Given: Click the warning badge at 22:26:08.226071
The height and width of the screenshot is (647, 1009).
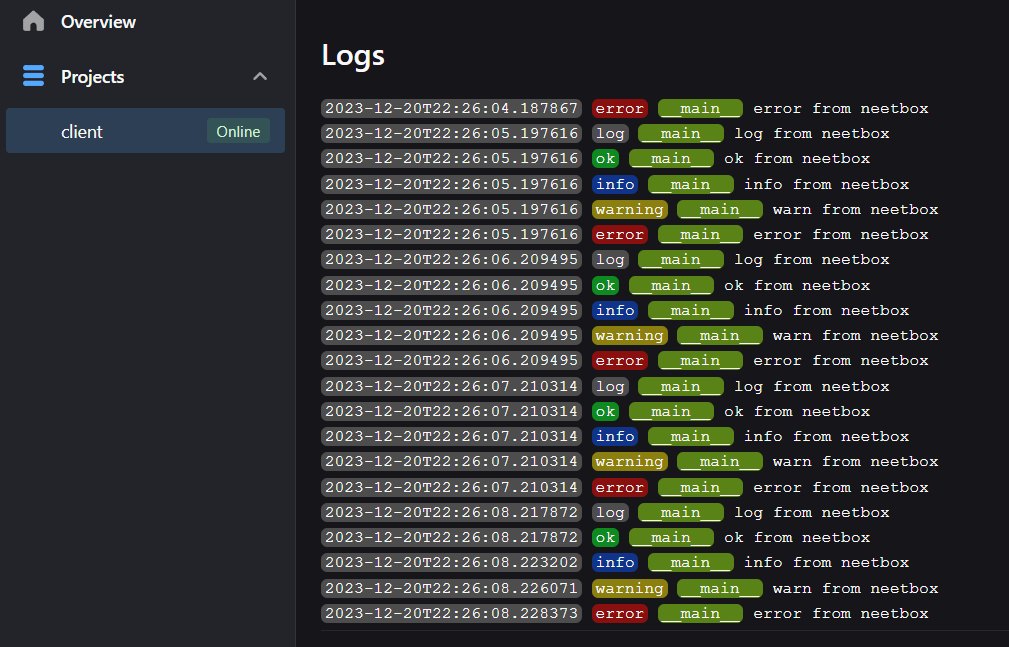Looking at the screenshot, I should point(629,588).
